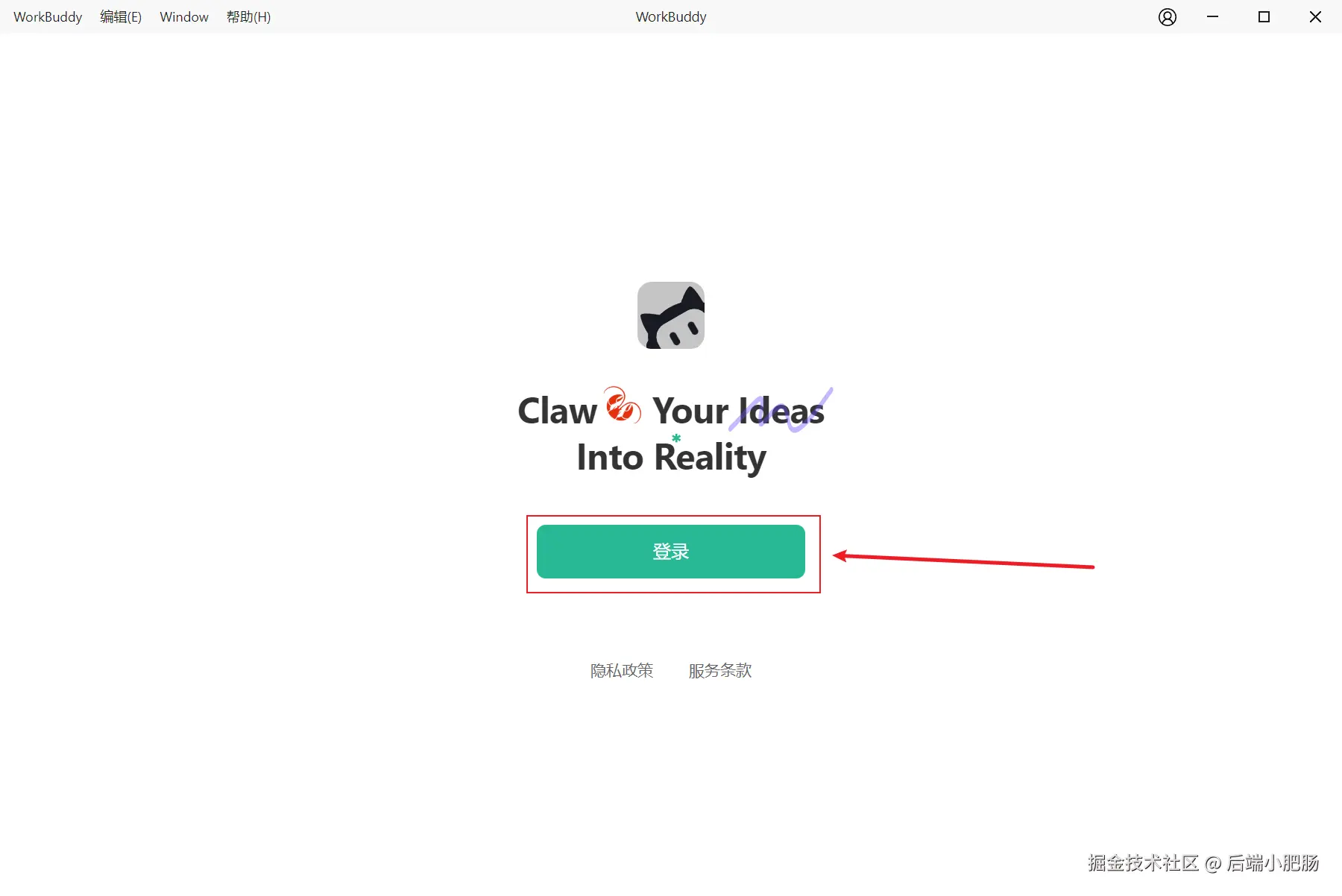Click the WorkBuddy title in the title bar

coord(671,17)
